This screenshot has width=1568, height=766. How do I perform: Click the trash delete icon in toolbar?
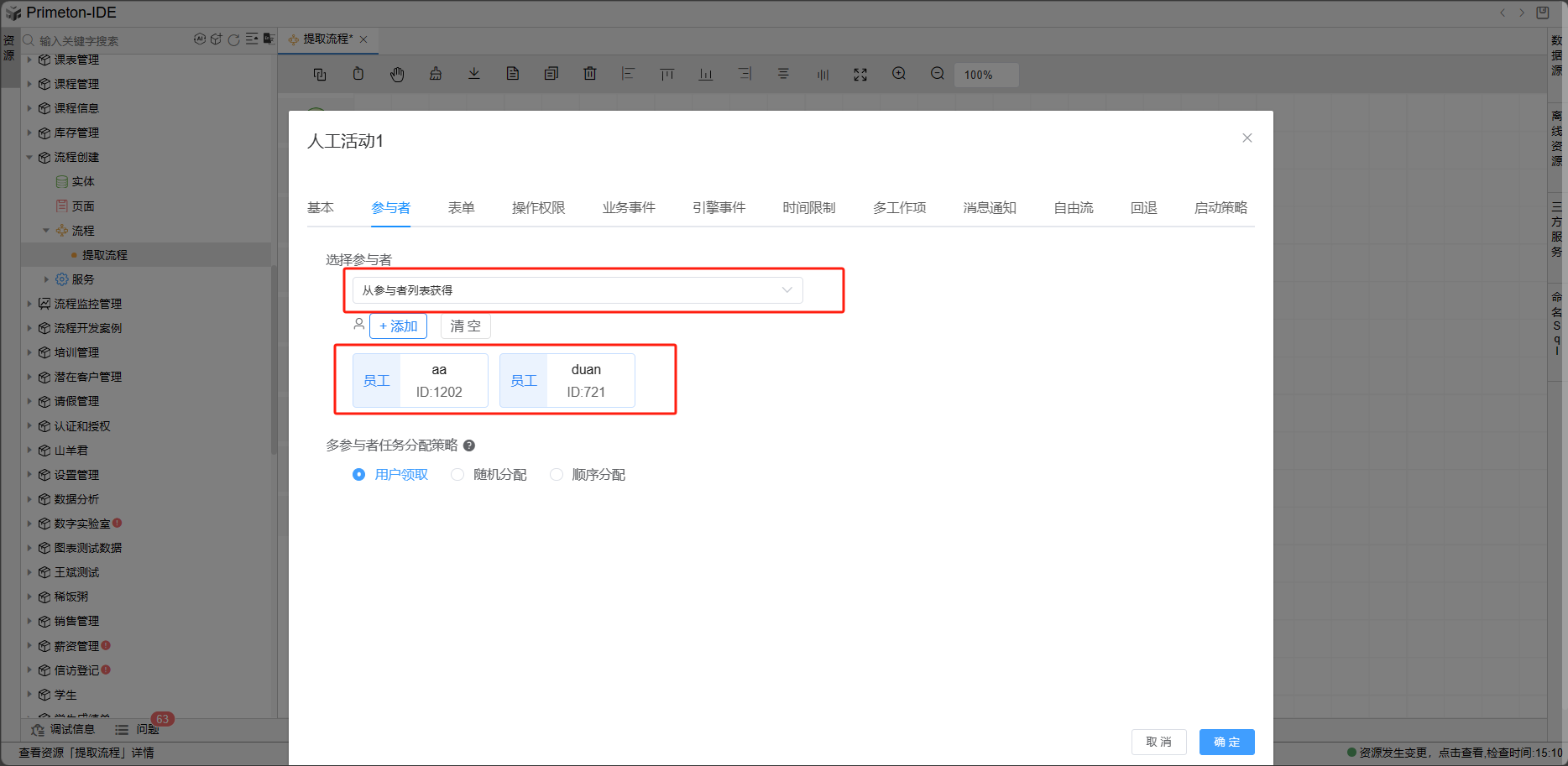click(590, 74)
